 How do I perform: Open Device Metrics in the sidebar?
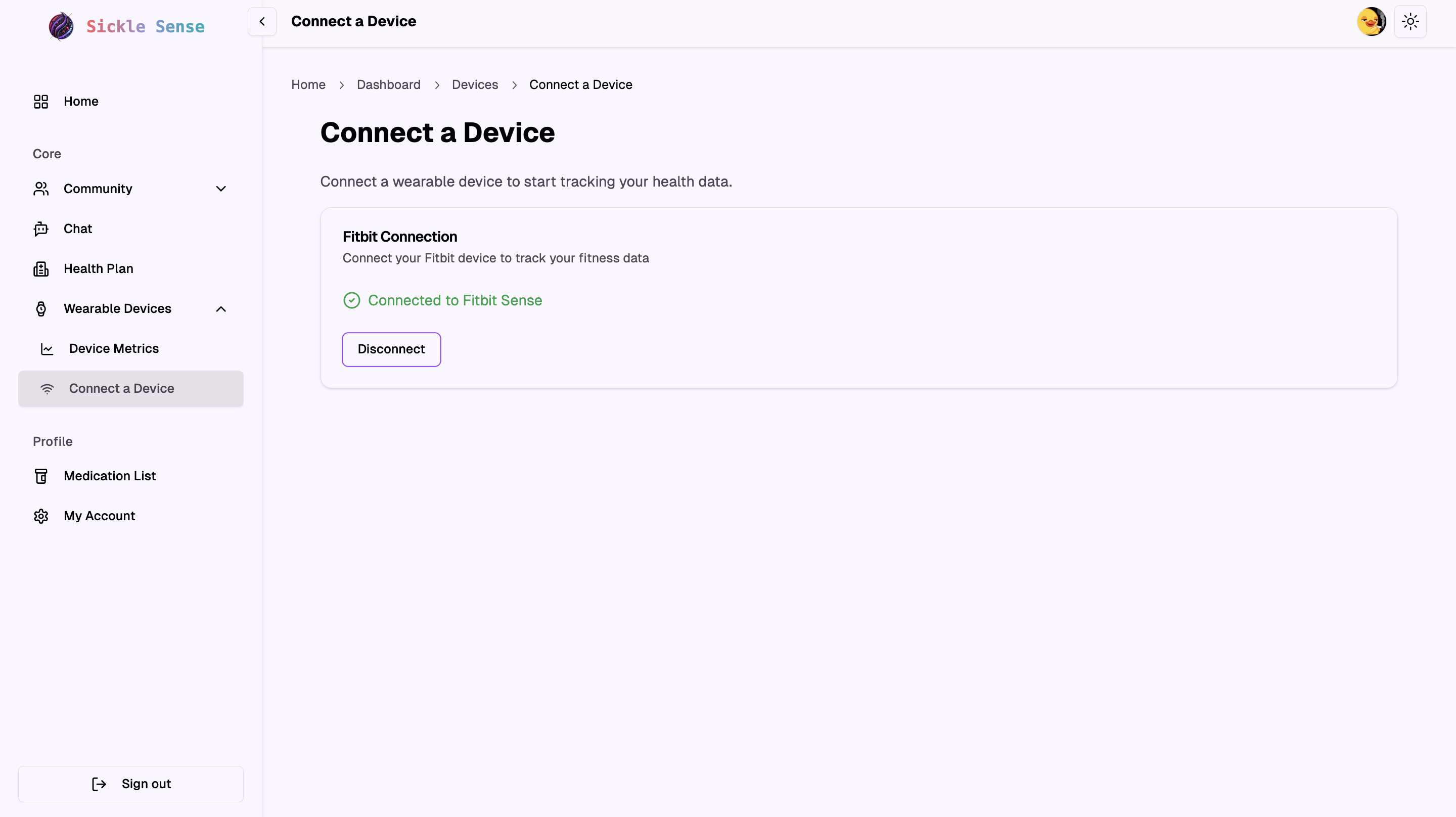point(114,349)
